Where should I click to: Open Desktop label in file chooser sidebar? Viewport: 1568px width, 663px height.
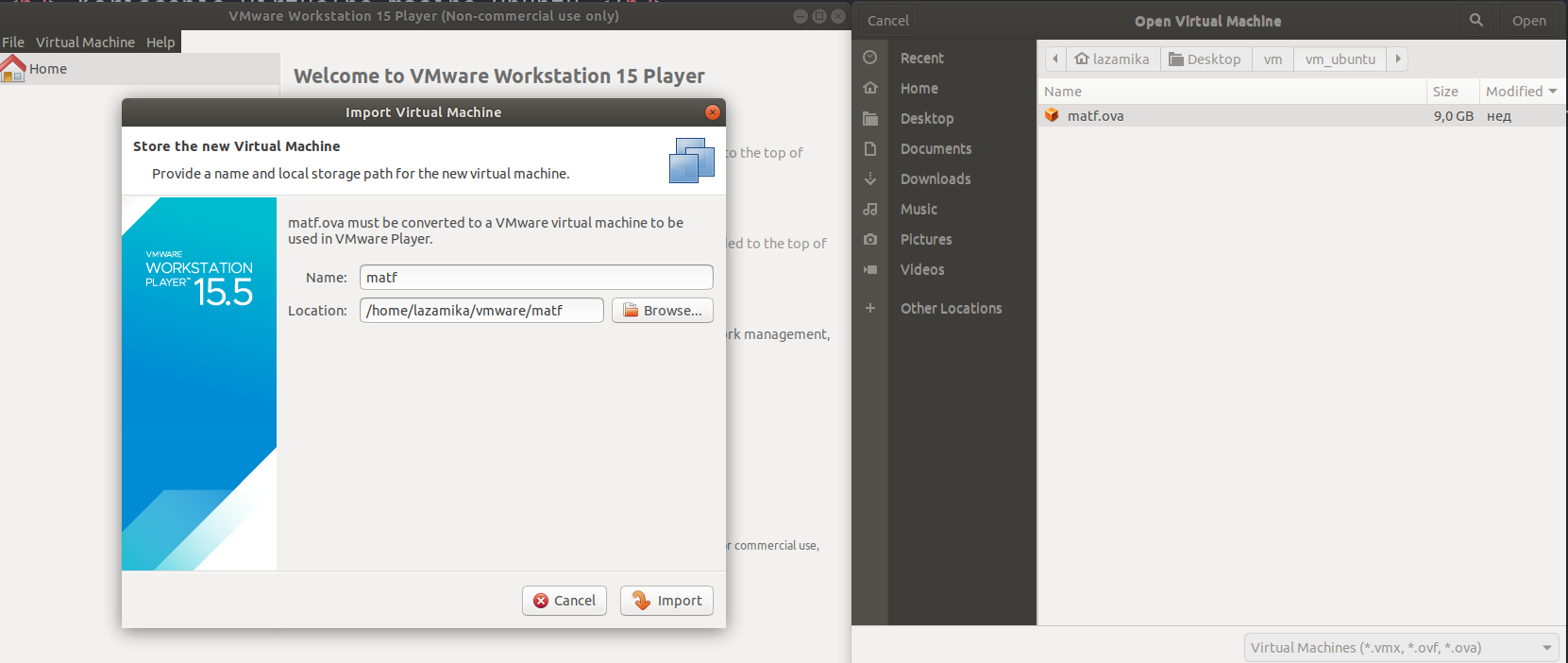click(927, 118)
